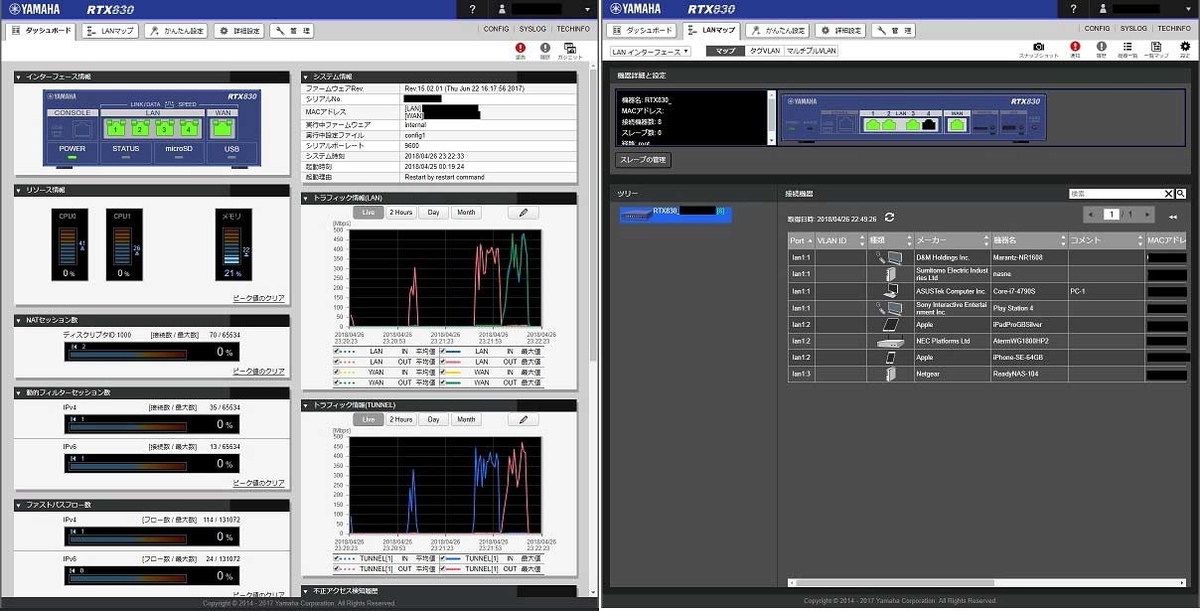This screenshot has height=611, width=1200.
Task: Click gray history icon in LAN map toolbar
Action: click(x=1101, y=46)
